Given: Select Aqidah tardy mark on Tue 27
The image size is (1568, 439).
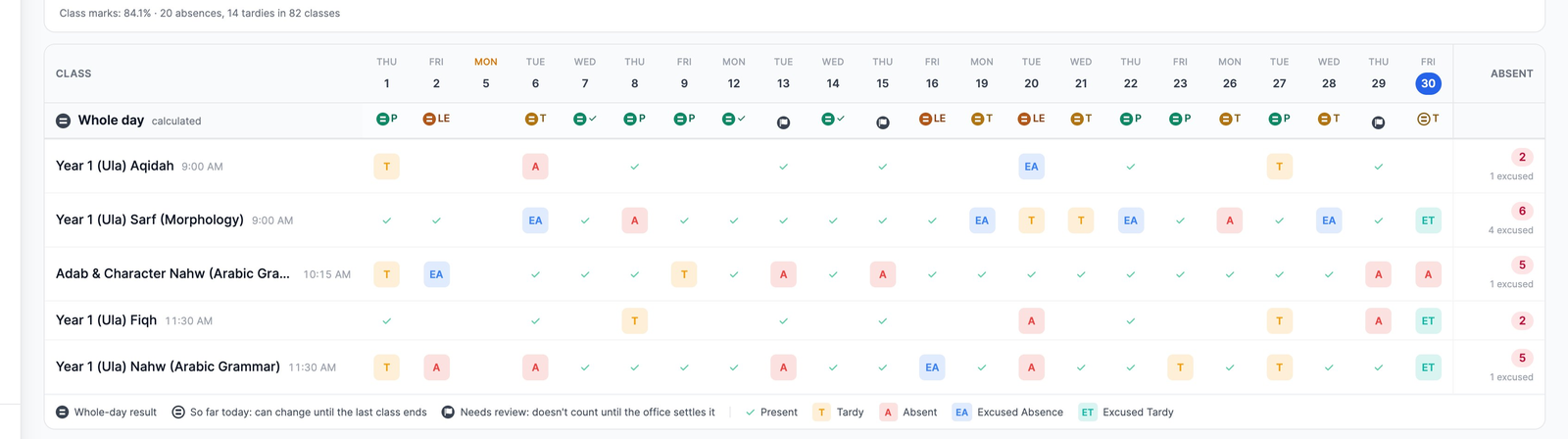Looking at the screenshot, I should tap(1279, 167).
